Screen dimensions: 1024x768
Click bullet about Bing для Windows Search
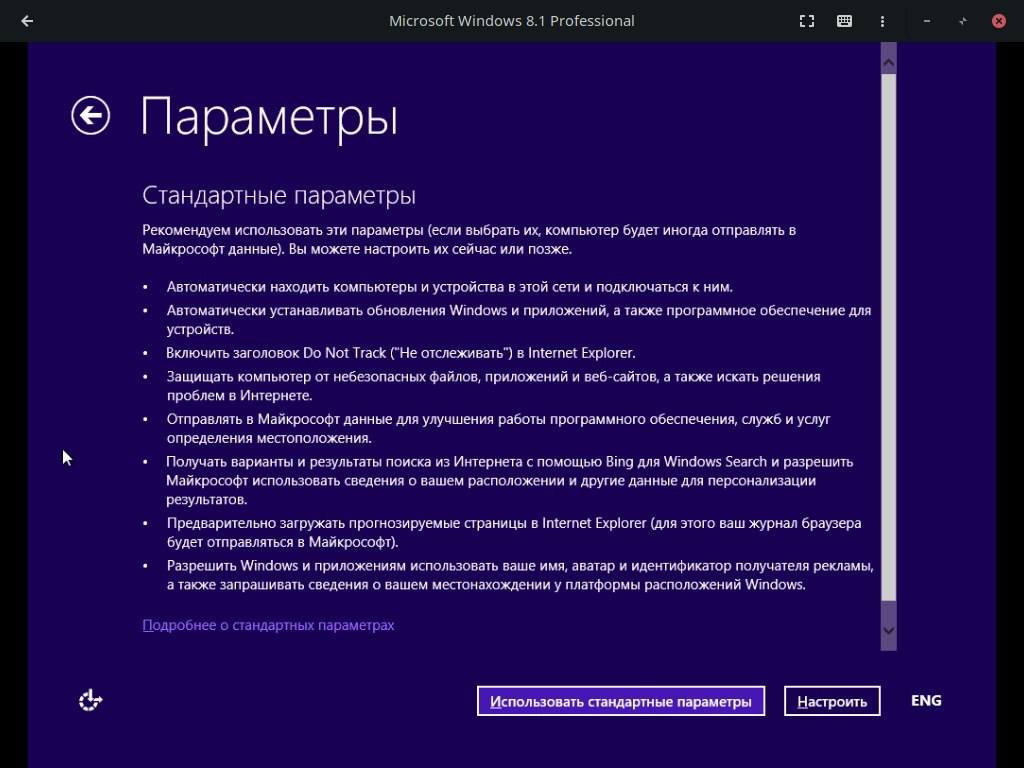(x=509, y=480)
